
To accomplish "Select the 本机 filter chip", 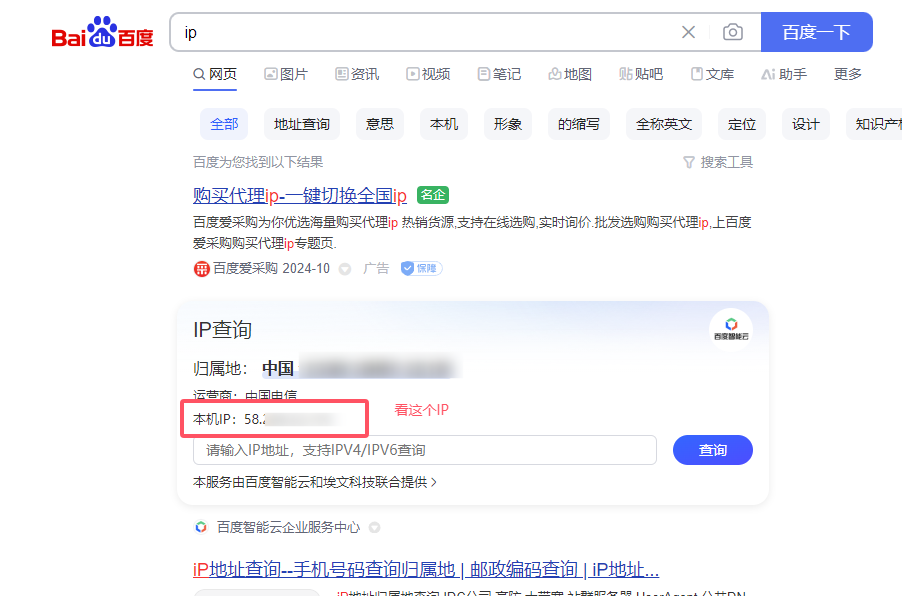I will pyautogui.click(x=444, y=124).
